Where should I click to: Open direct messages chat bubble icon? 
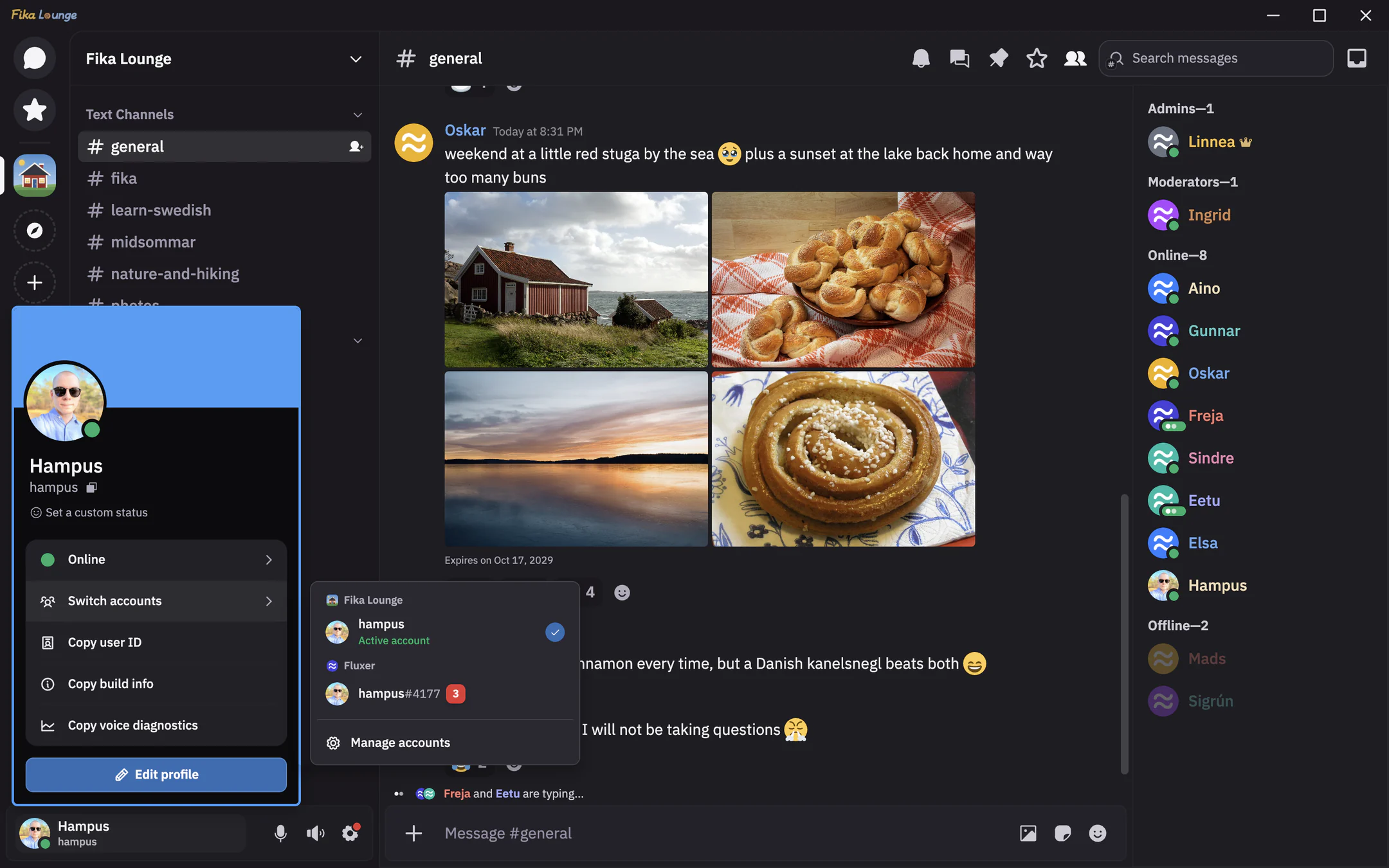[x=35, y=59]
